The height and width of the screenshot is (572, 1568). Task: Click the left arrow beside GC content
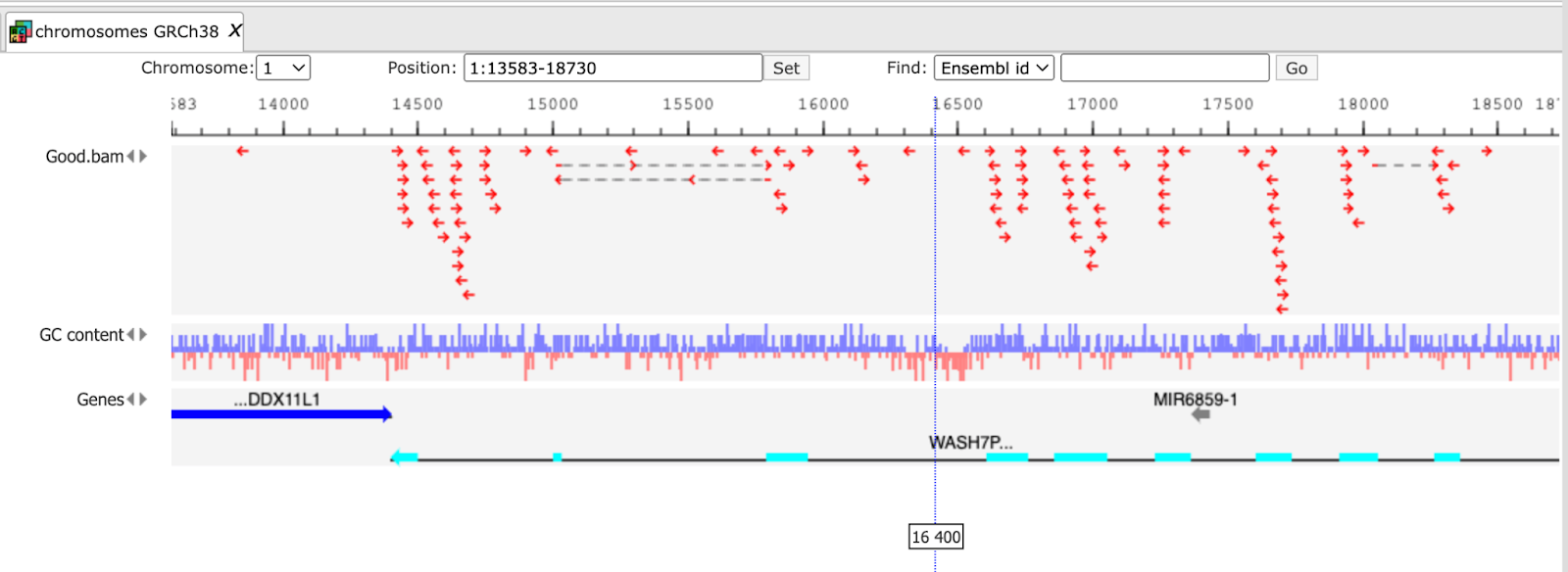(x=131, y=335)
